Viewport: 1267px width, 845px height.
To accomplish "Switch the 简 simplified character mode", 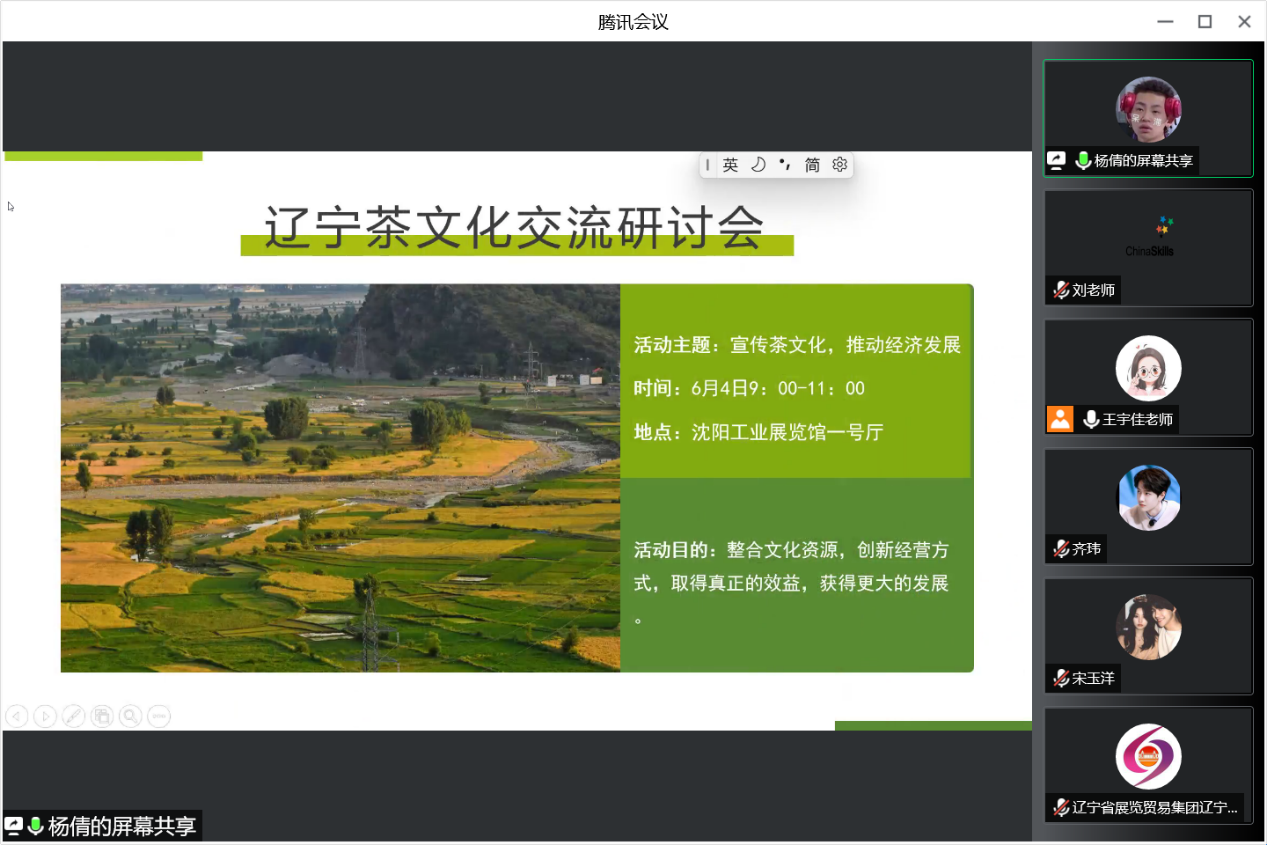I will 812,165.
